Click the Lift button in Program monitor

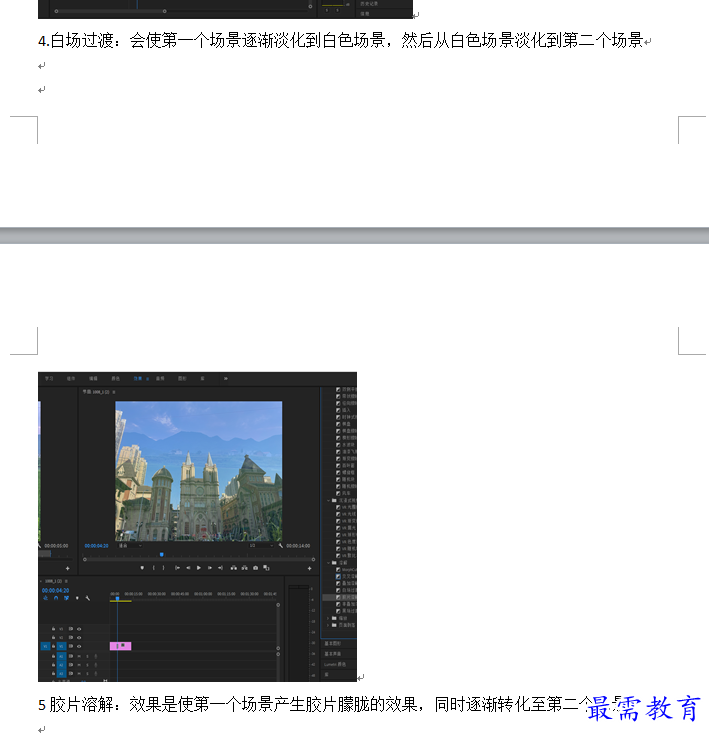pyautogui.click(x=234, y=568)
